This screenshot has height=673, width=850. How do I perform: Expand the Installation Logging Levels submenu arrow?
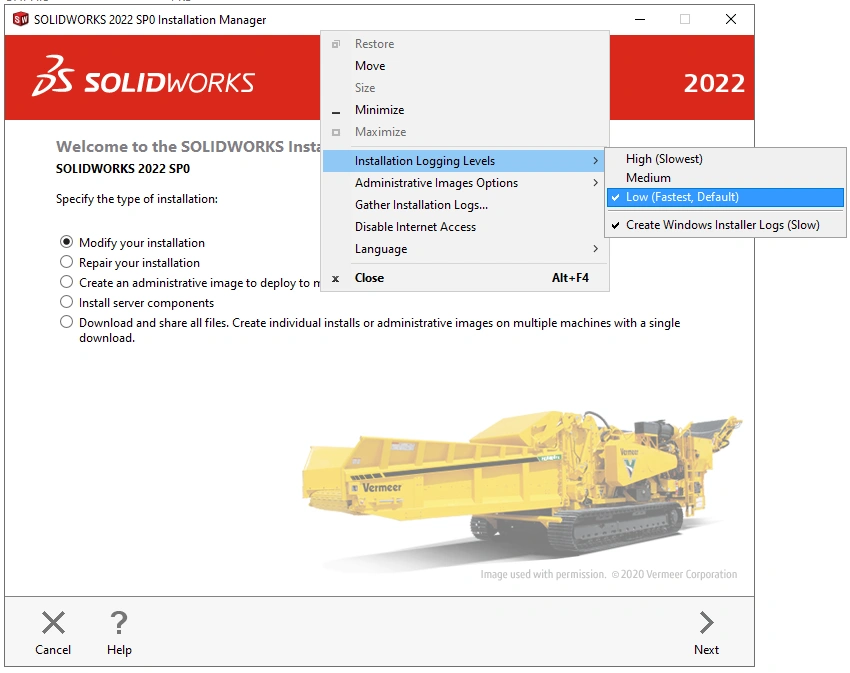coord(595,161)
